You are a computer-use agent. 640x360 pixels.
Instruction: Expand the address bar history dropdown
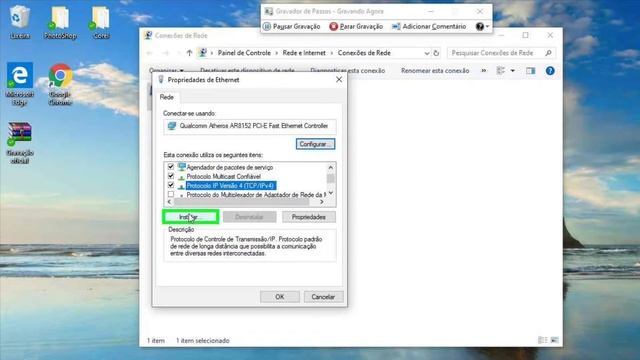point(427,53)
